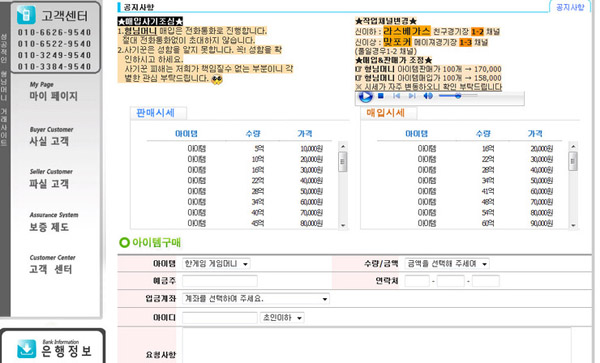The height and width of the screenshot is (363, 600).
Task: Open the 초인이하 dropdown next to 아이디
Action: point(282,317)
